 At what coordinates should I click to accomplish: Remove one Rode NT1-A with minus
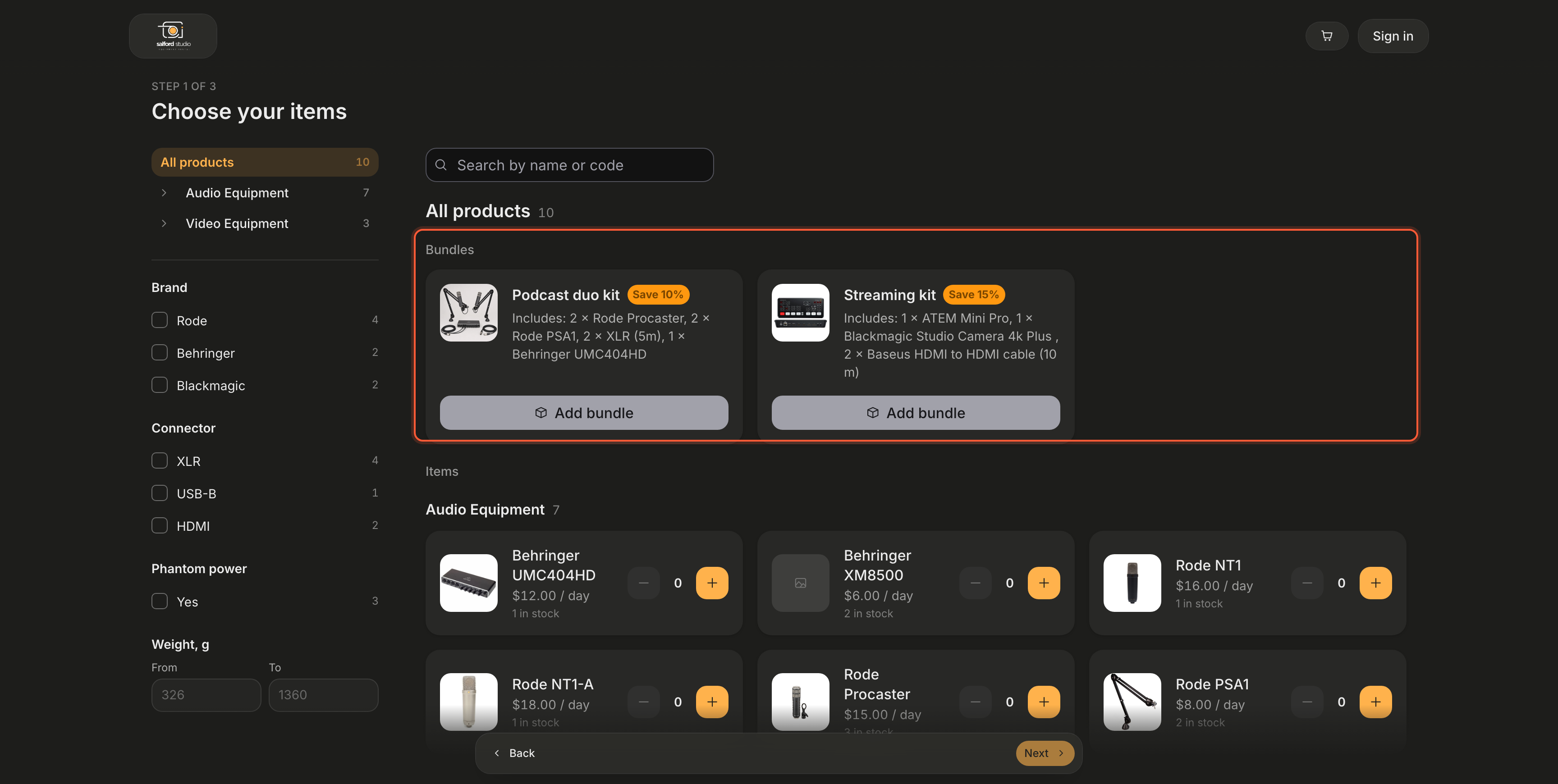[643, 702]
